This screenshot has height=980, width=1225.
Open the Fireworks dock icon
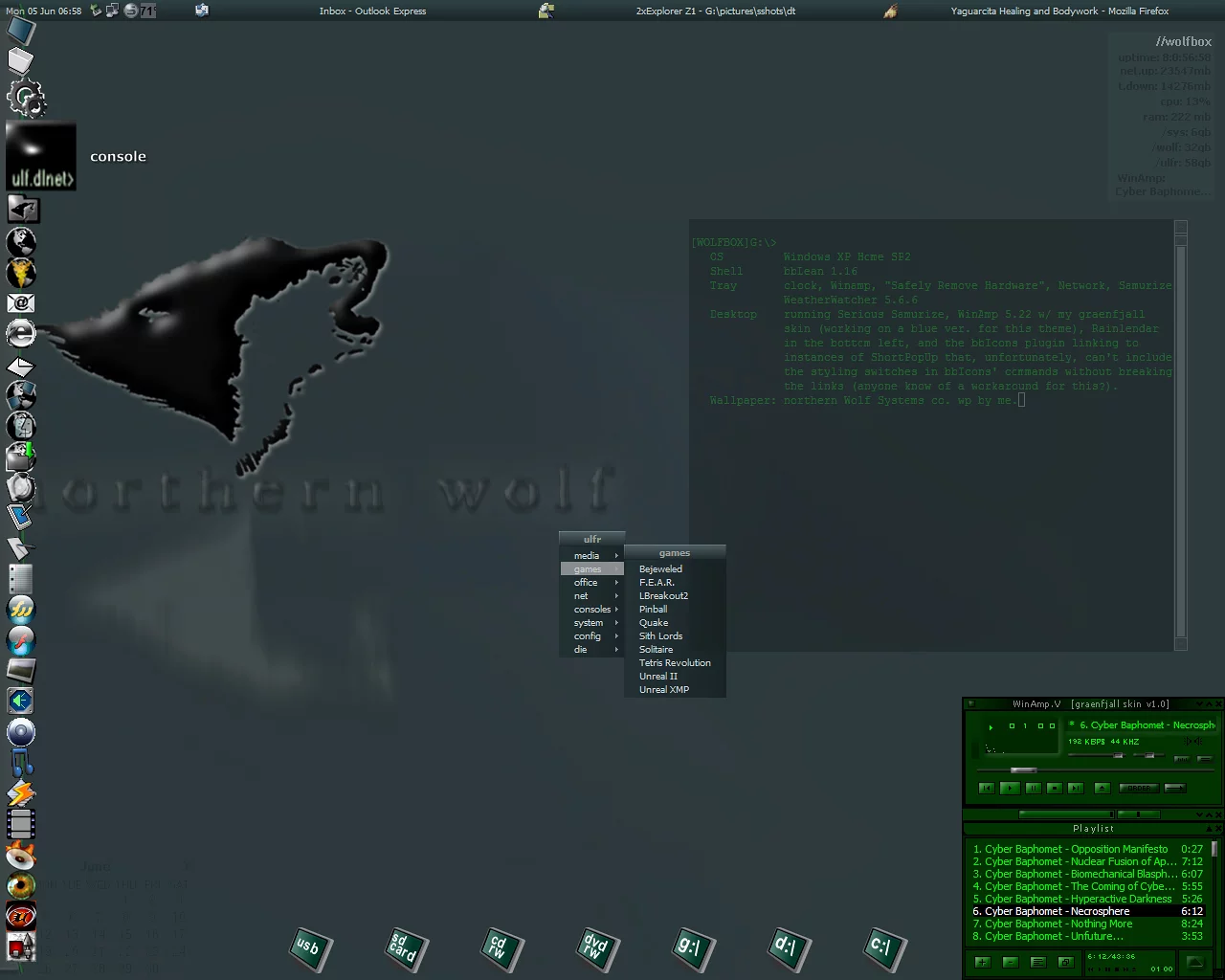(20, 609)
